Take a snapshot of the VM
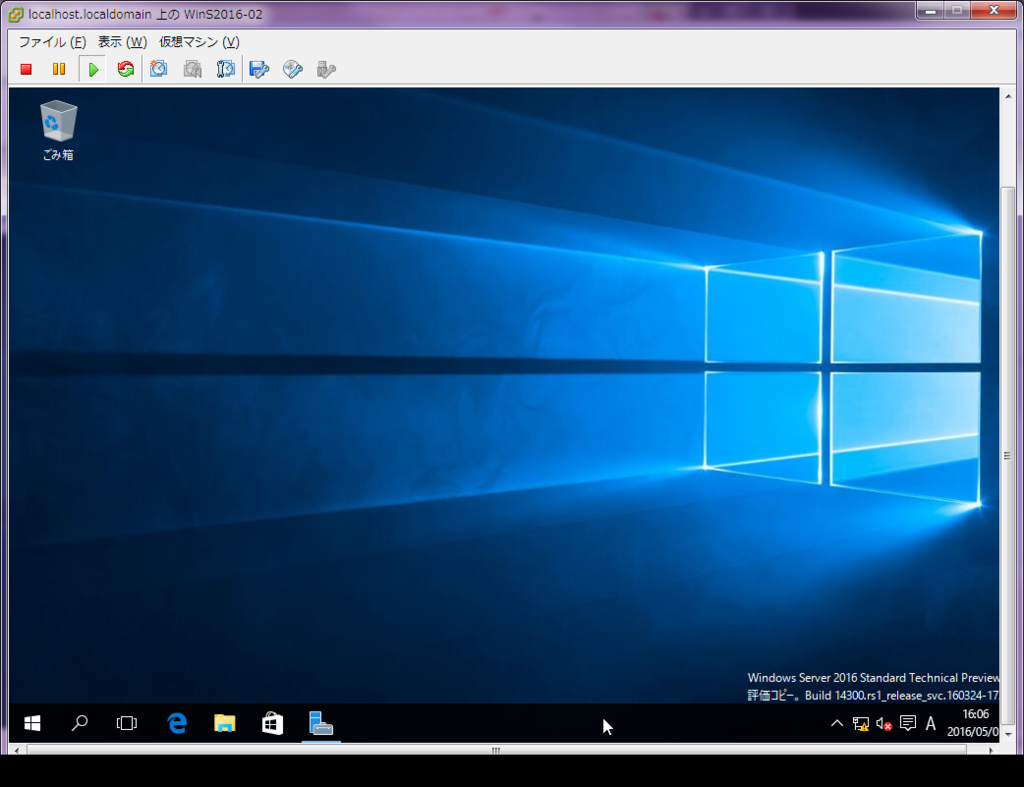 (x=158, y=68)
